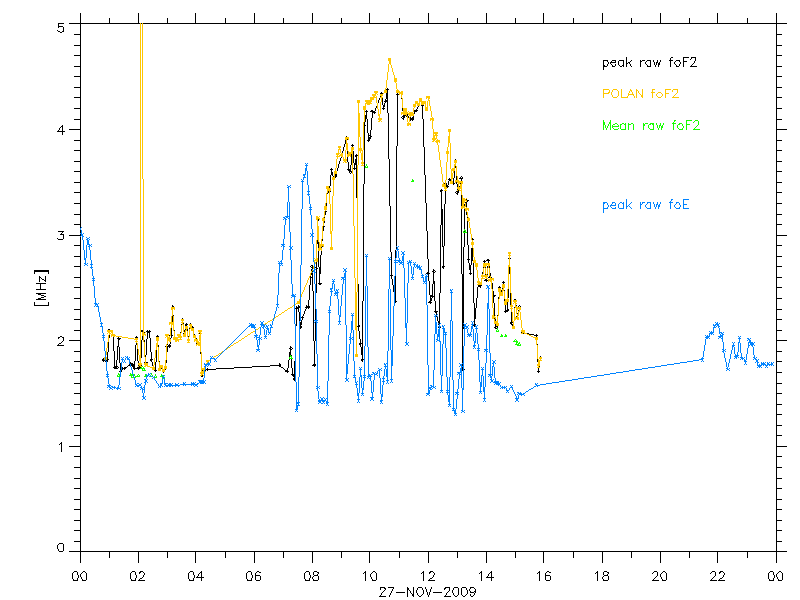Click the x-axis hour label '12'

pos(428,577)
